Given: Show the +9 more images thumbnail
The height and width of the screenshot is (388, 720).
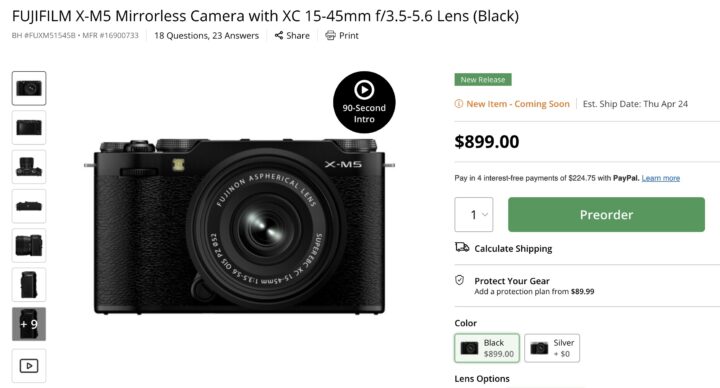Looking at the screenshot, I should 29,324.
